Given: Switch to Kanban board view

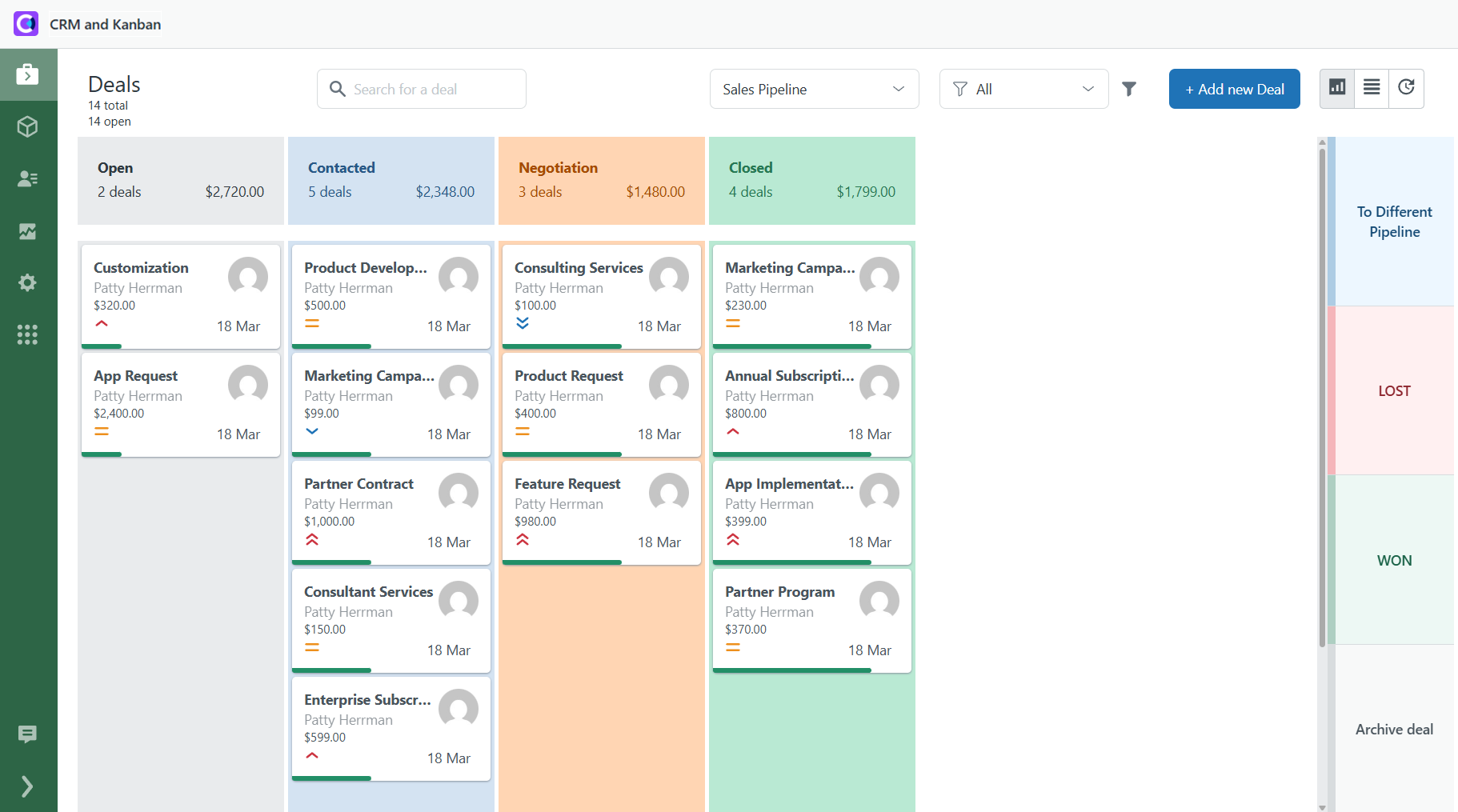Looking at the screenshot, I should pyautogui.click(x=1337, y=88).
